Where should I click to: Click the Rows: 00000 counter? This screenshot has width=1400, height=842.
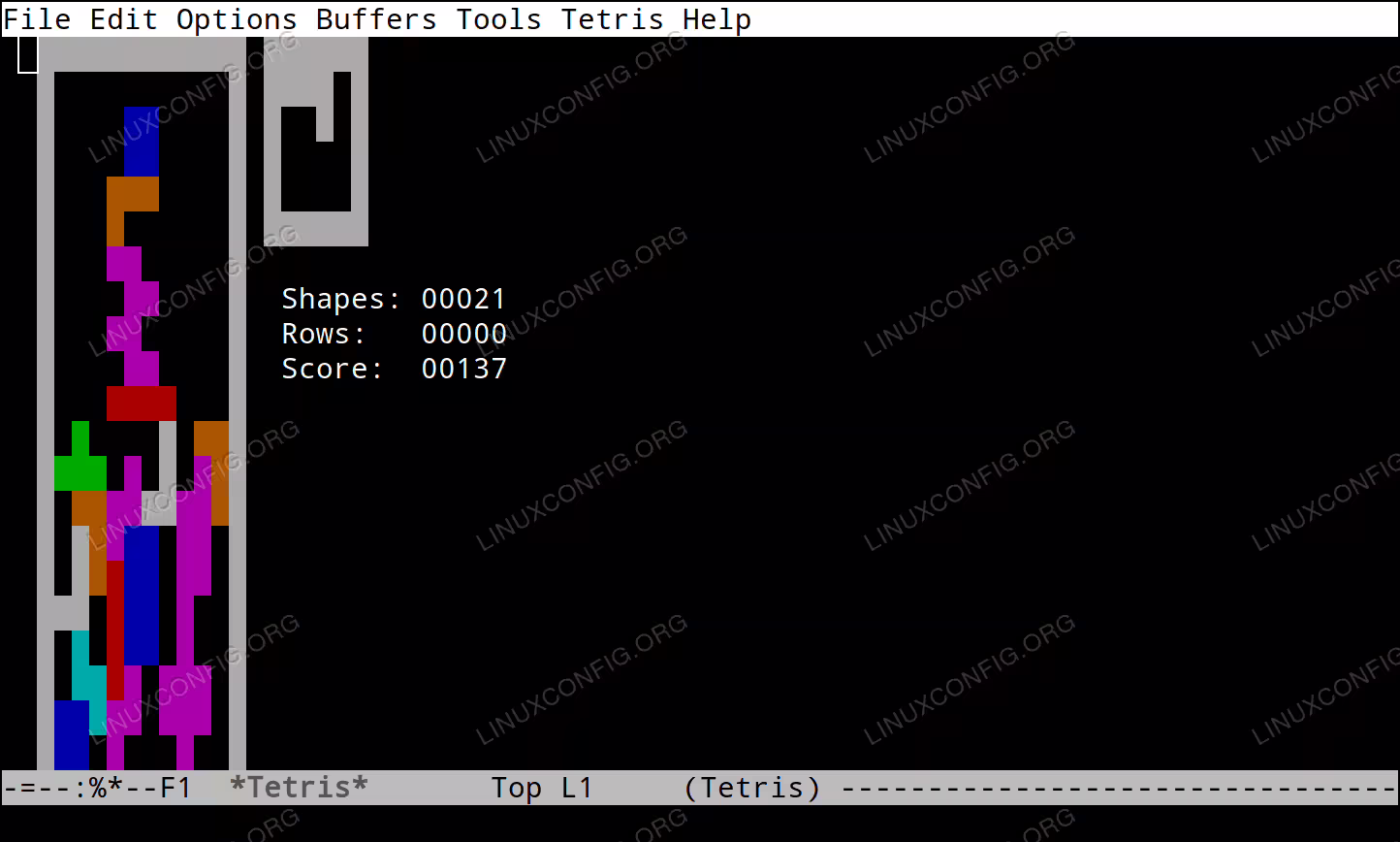(x=395, y=334)
